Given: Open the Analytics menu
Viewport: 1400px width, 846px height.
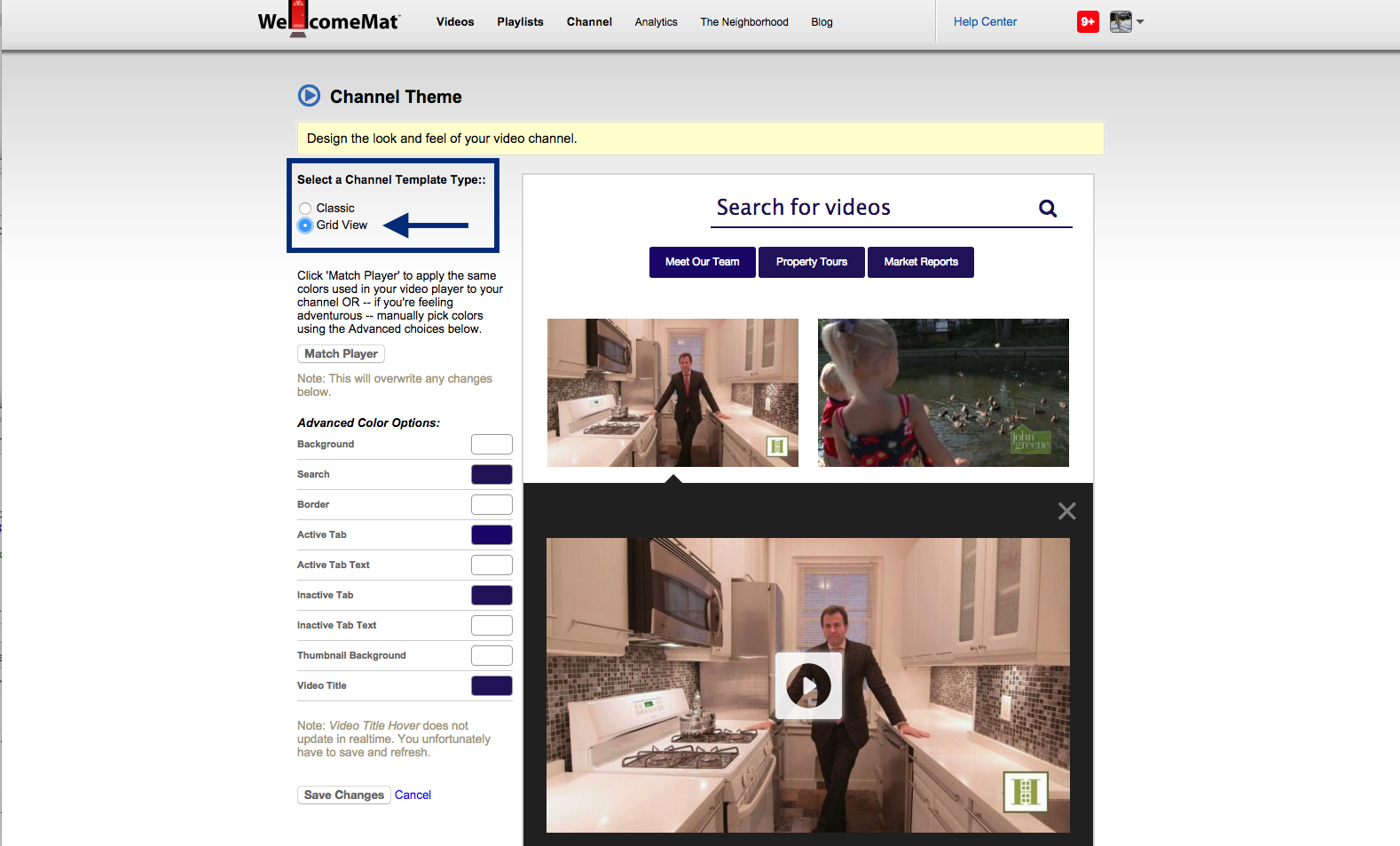Looking at the screenshot, I should (656, 22).
